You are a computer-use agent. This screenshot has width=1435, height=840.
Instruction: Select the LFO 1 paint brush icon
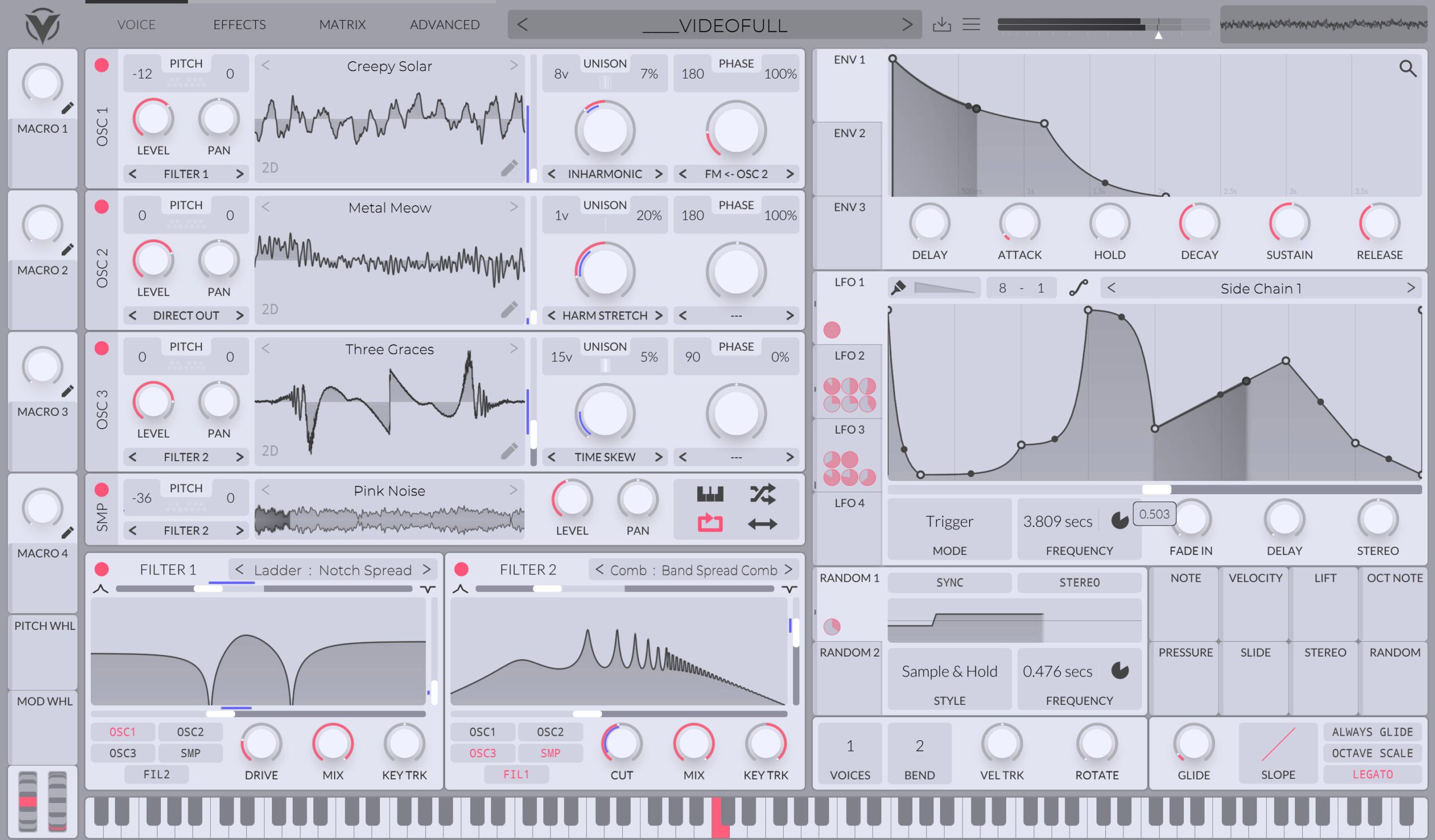click(x=898, y=288)
